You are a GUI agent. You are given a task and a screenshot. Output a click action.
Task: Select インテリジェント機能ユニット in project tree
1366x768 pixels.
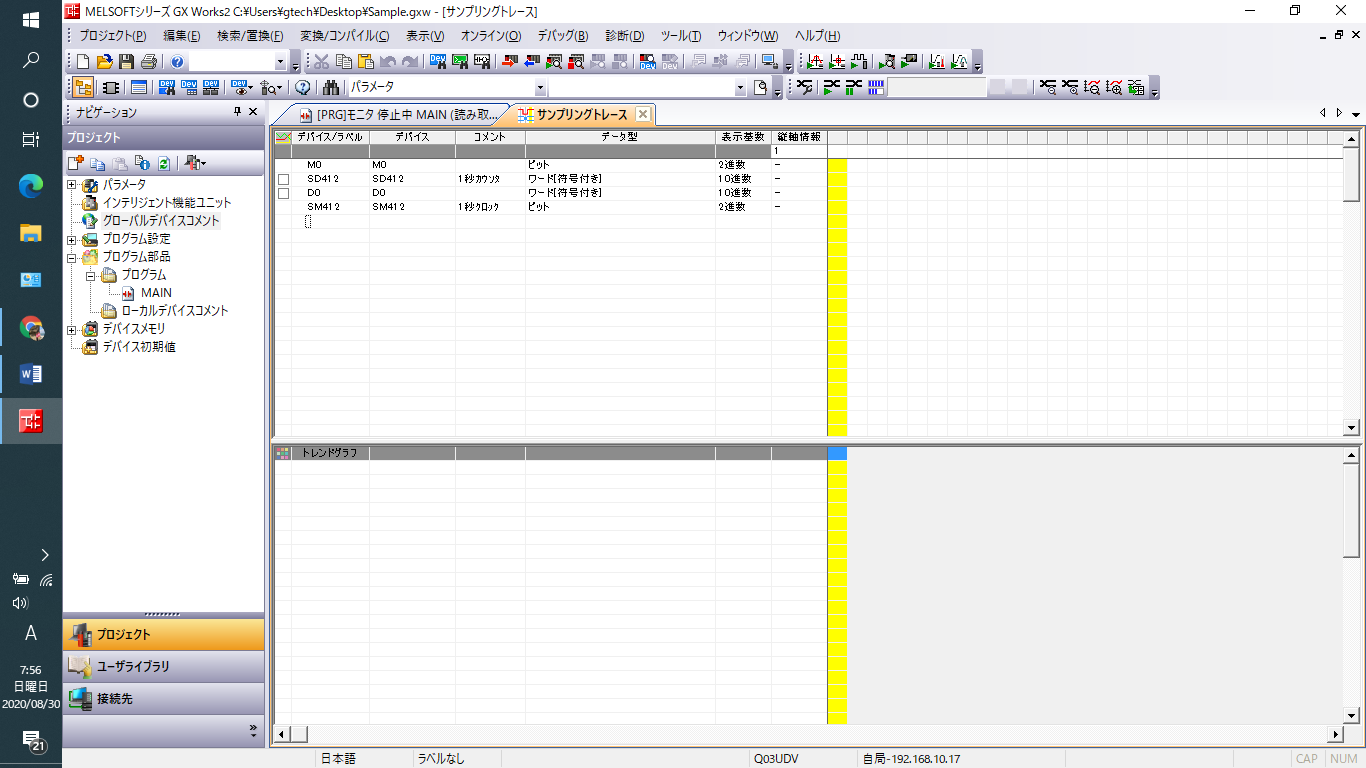click(167, 203)
